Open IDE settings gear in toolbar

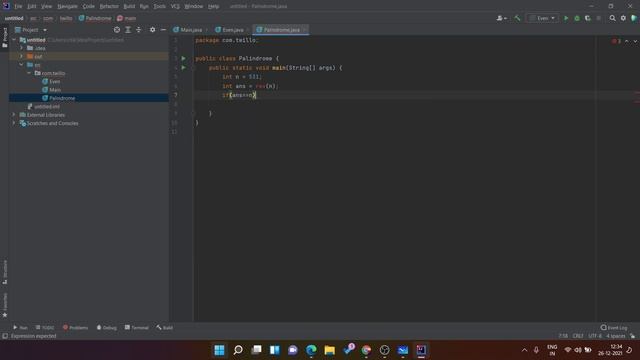coord(623,18)
